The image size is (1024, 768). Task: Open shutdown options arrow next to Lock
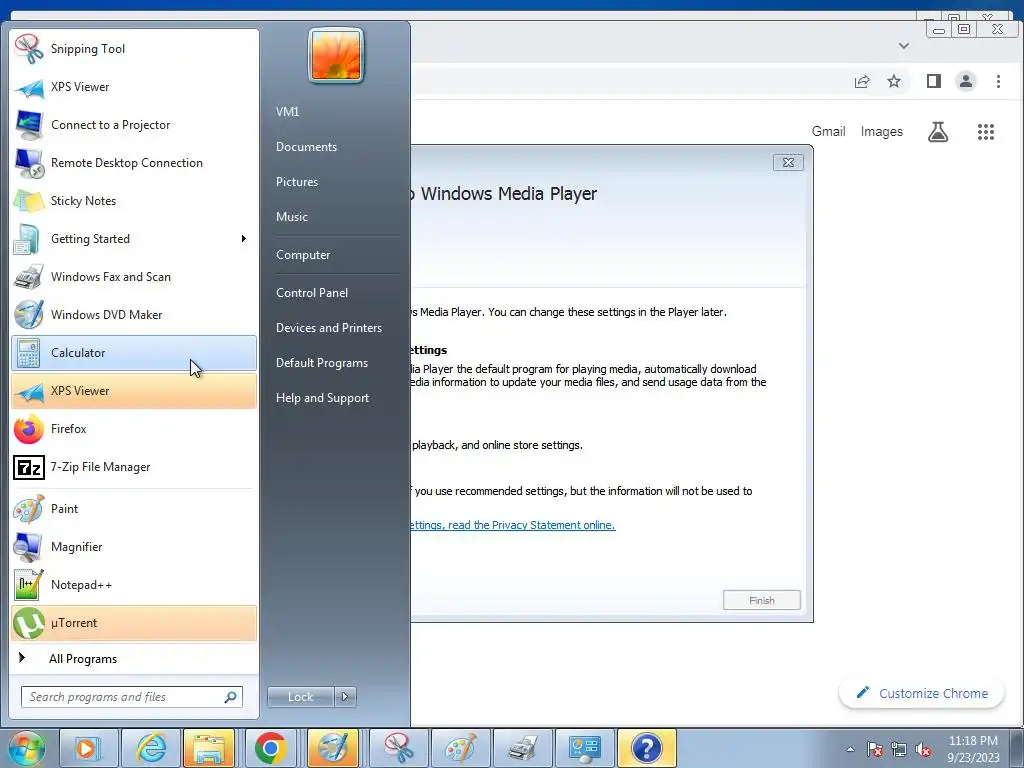click(345, 697)
